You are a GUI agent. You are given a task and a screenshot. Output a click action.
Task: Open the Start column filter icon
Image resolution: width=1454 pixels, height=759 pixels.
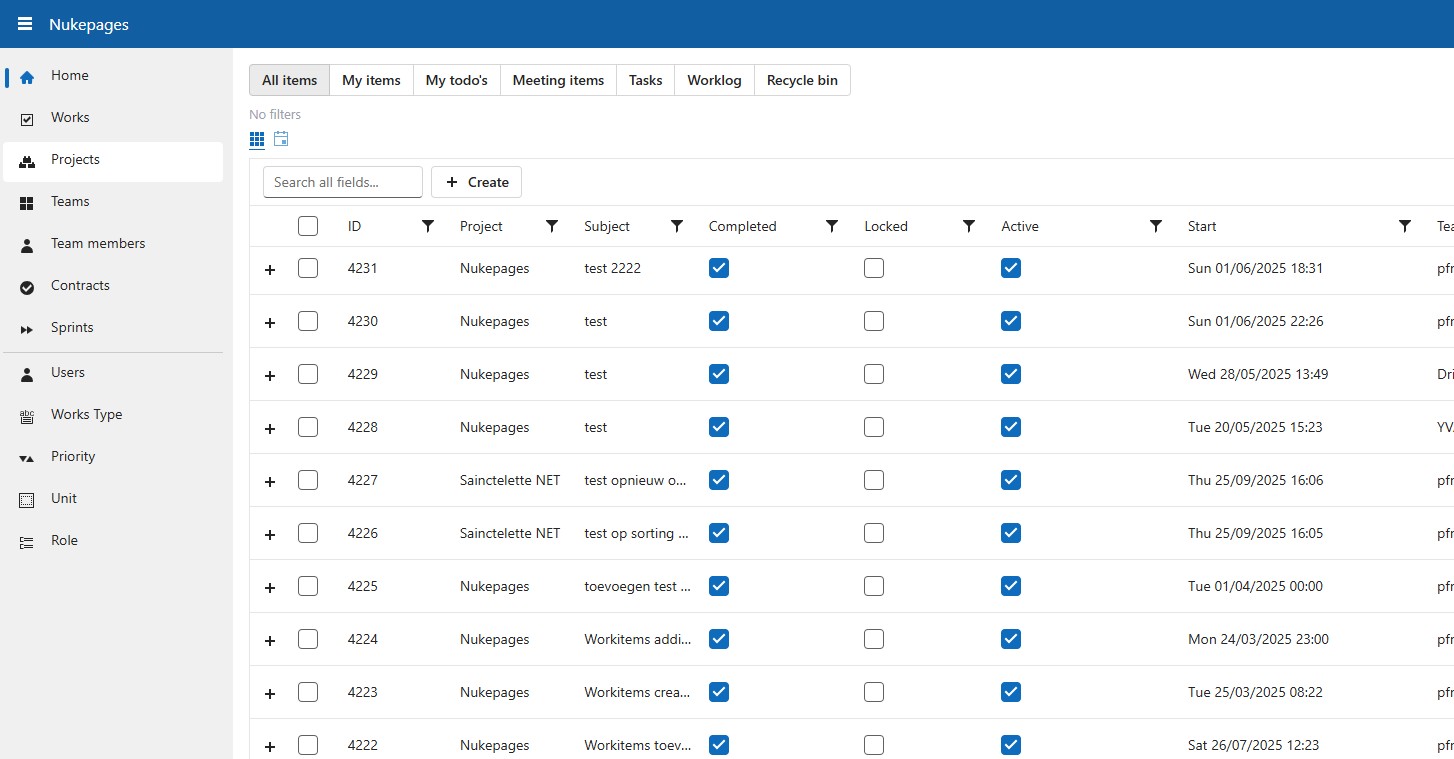point(1405,227)
